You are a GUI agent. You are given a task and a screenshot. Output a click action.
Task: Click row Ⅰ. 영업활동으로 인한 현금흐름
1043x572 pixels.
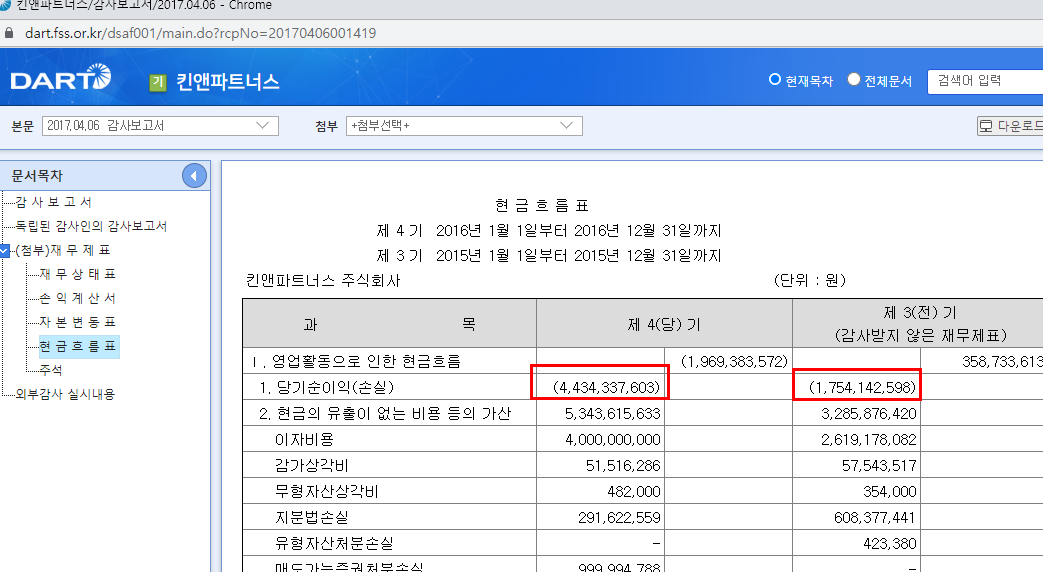pyautogui.click(x=357, y=361)
